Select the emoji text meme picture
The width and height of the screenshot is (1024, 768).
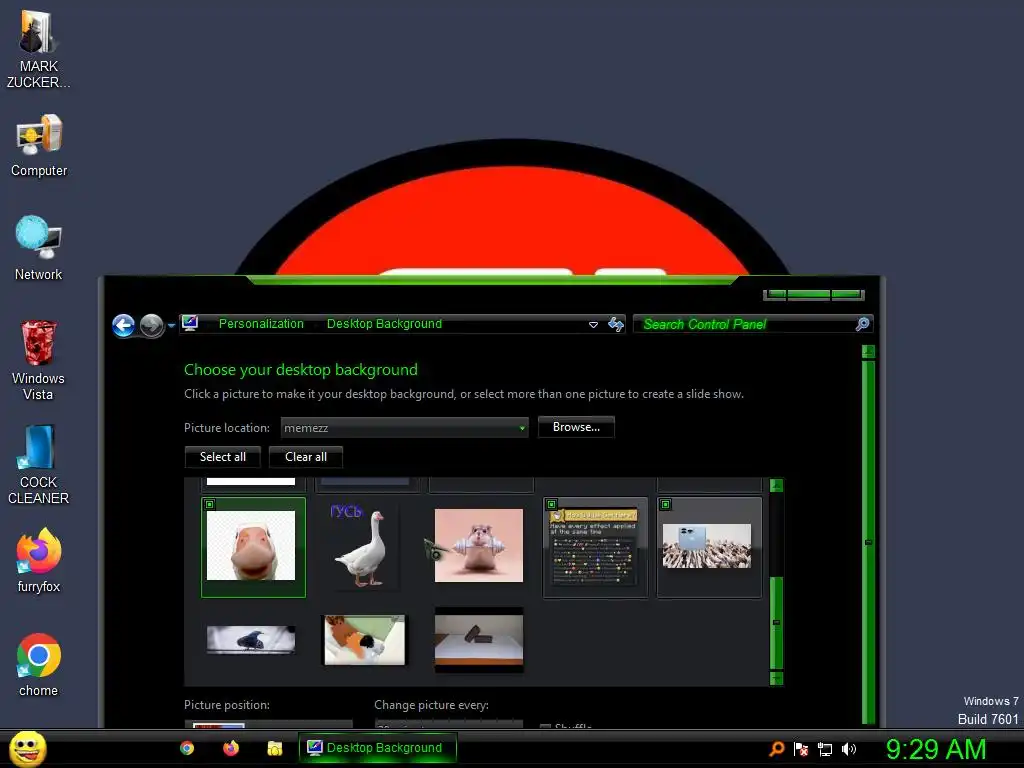tap(595, 547)
